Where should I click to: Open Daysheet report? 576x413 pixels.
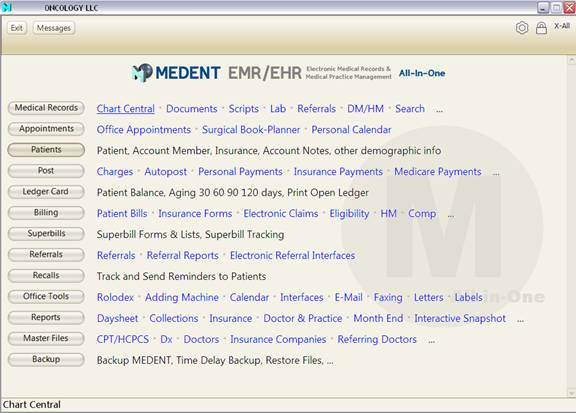tap(118, 318)
